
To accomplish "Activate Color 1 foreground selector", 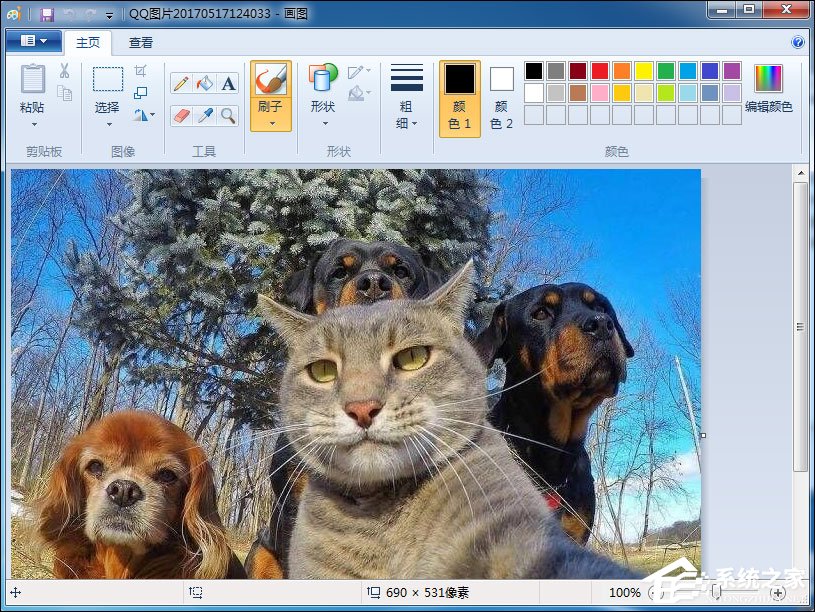I will 459,98.
